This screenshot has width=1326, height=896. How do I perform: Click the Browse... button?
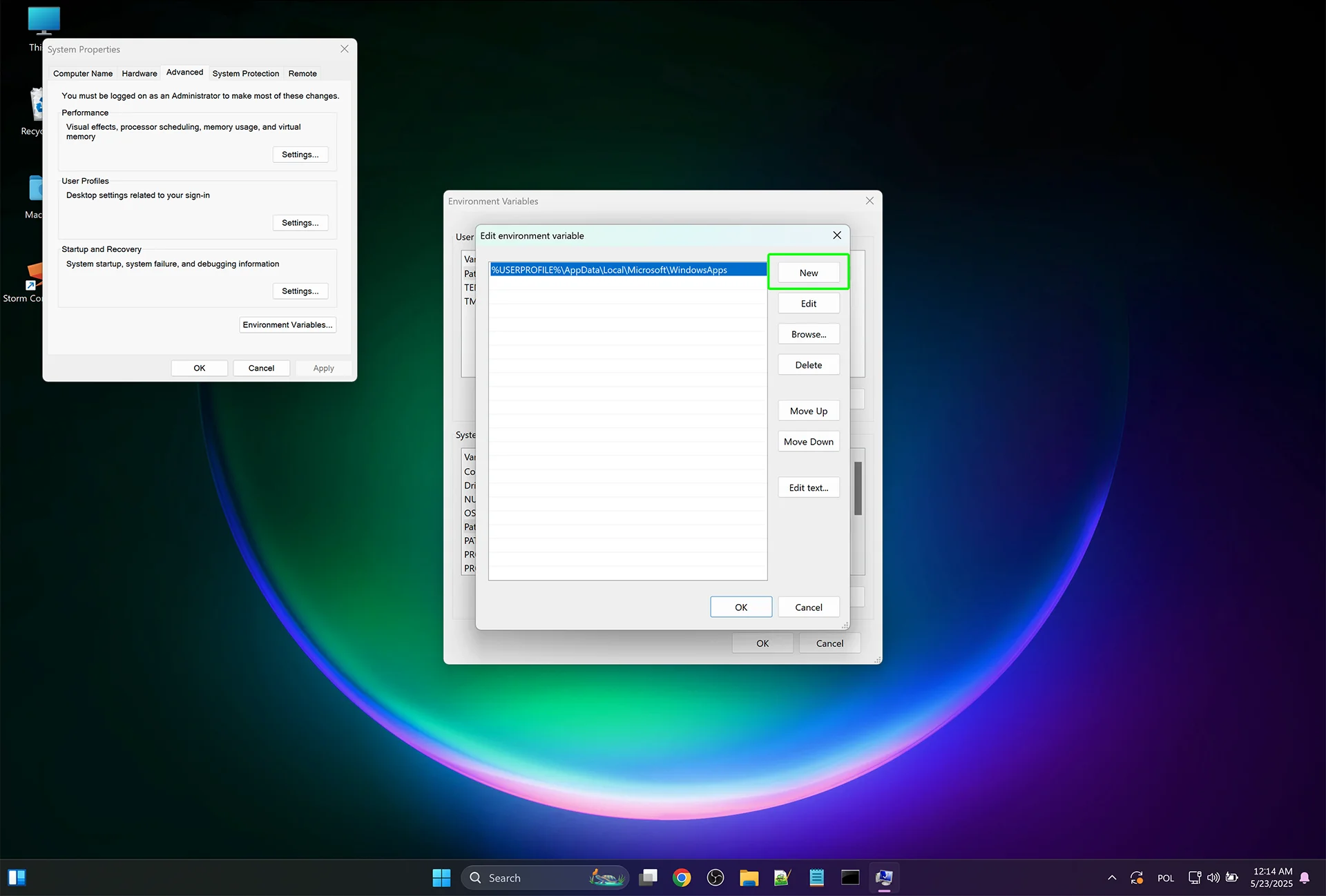[808, 334]
